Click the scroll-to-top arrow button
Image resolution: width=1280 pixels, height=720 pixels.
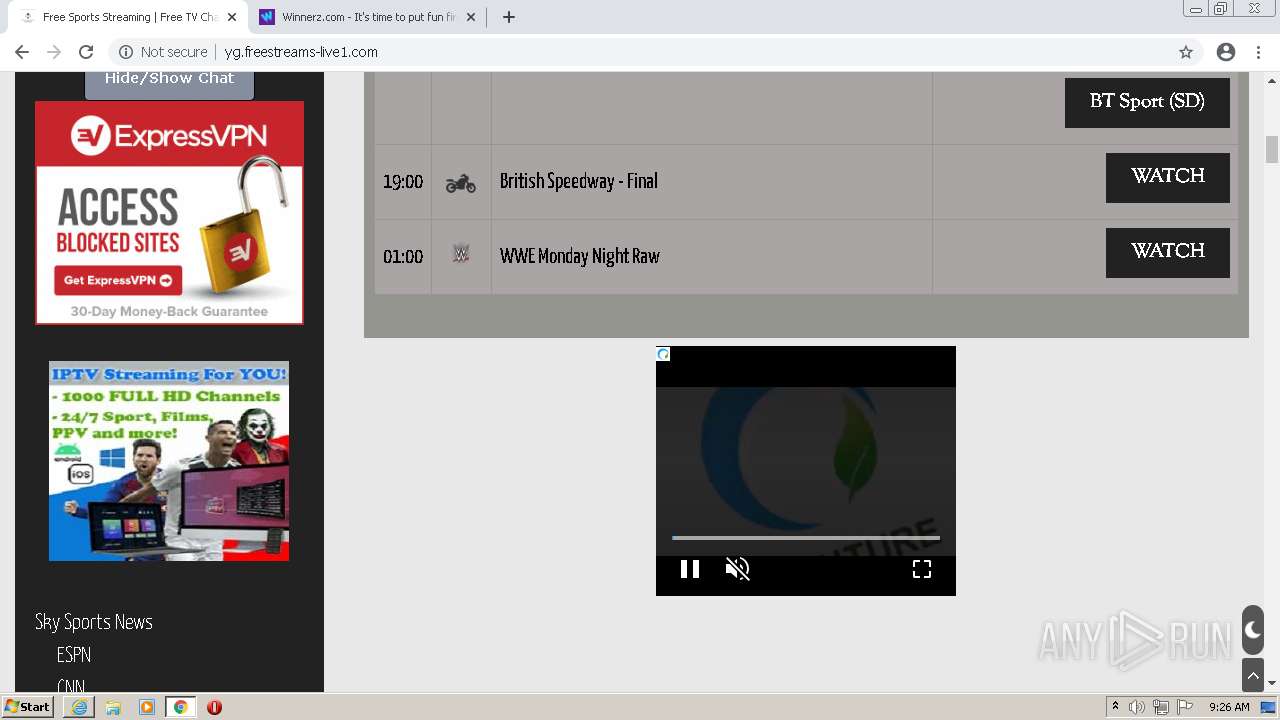point(1253,675)
